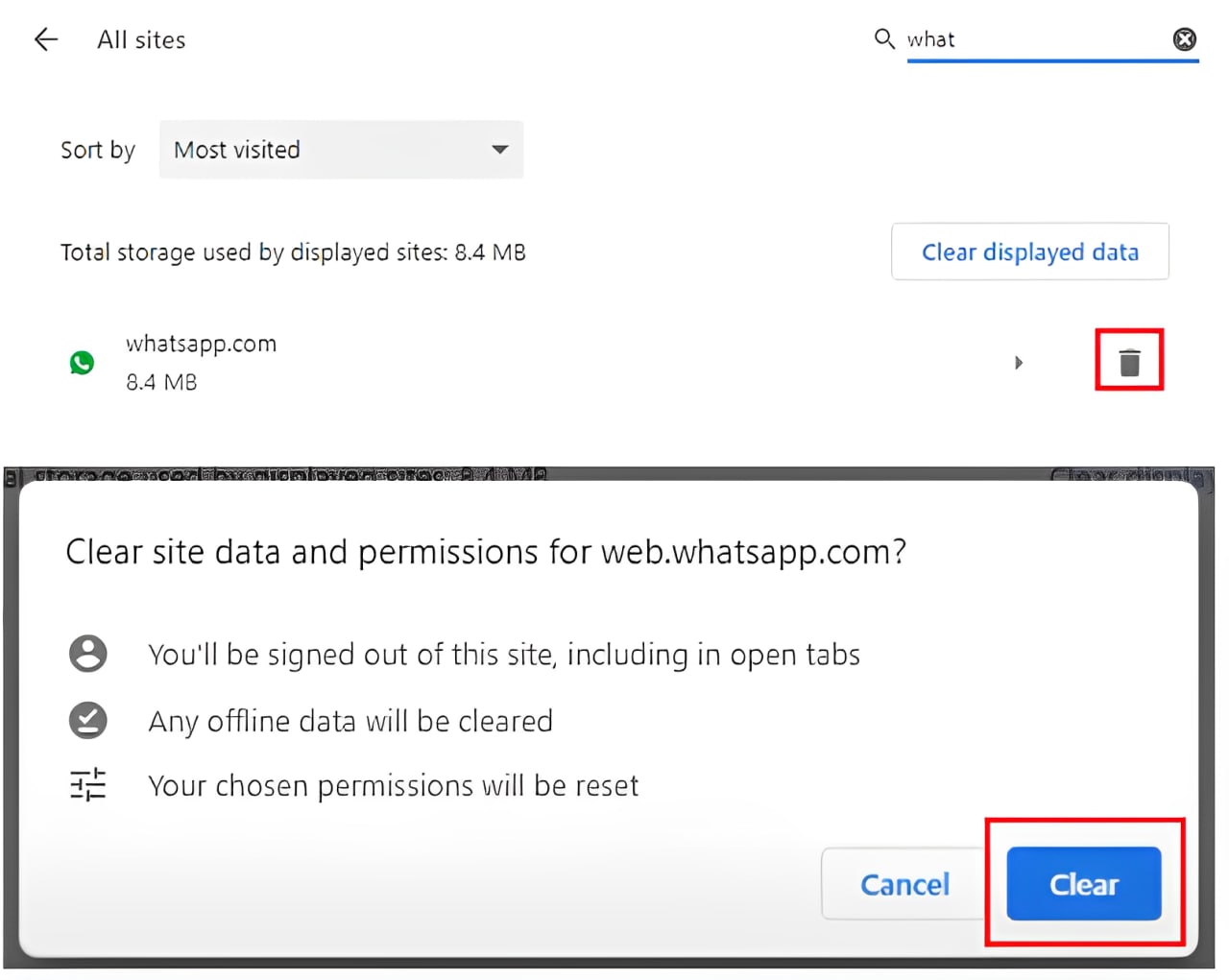Click the WhatsApp green logo icon
The width and height of the screenshot is (1229, 980).
tap(83, 363)
